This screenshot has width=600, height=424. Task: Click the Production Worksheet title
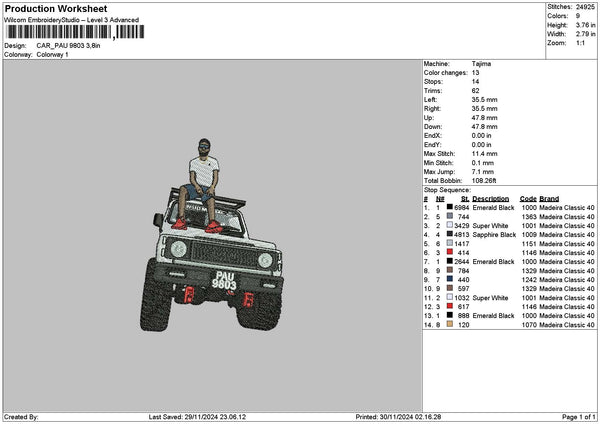pyautogui.click(x=56, y=9)
